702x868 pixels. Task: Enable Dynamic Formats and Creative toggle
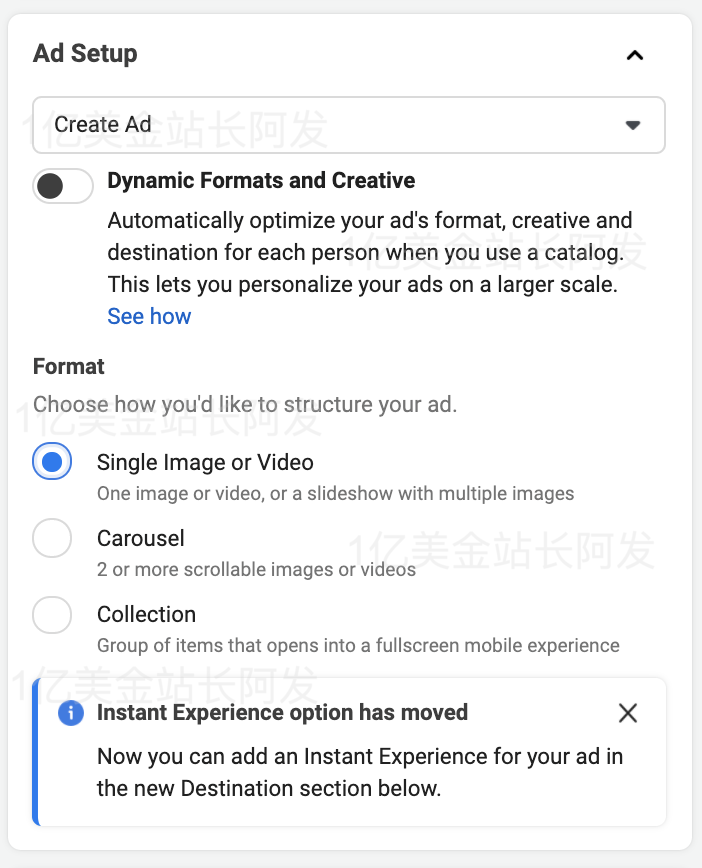(63, 185)
